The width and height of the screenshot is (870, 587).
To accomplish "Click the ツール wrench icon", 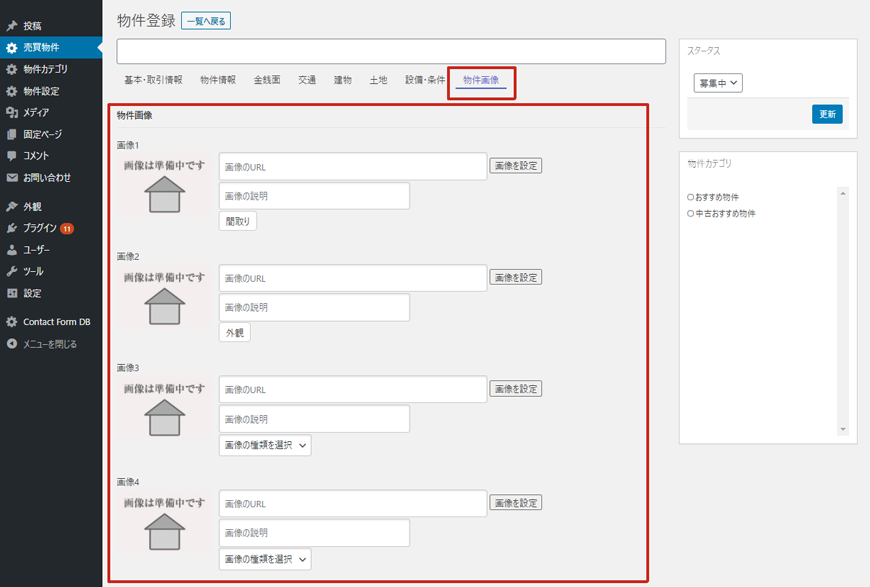I will click(12, 272).
